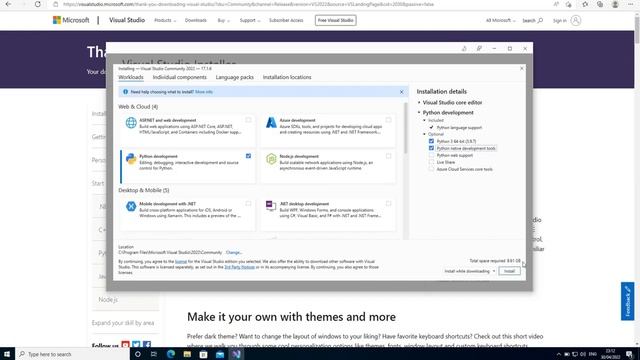The width and height of the screenshot is (640, 360).
Task: Uncheck Python 3 64-bit optional component
Action: click(431, 141)
